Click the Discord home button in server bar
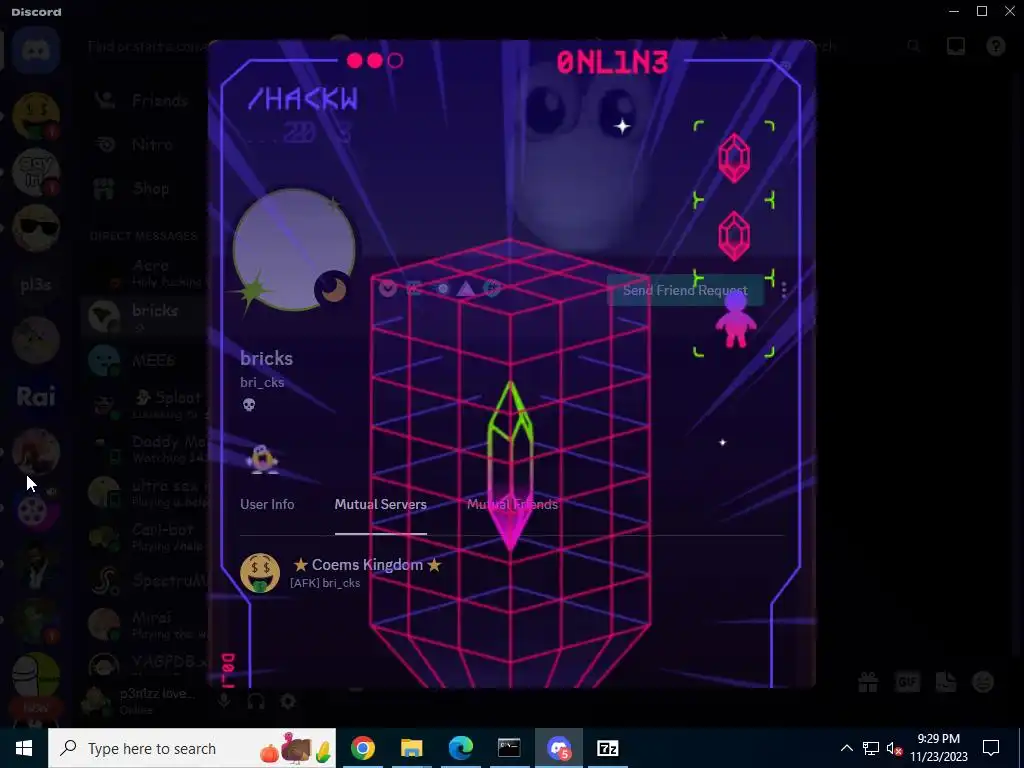This screenshot has height=768, width=1024. 37,50
